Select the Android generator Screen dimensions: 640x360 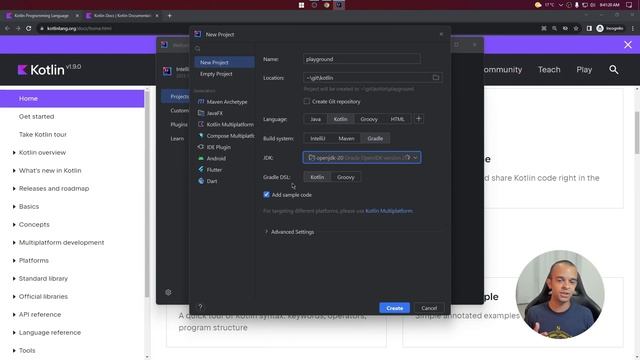tap(212, 158)
